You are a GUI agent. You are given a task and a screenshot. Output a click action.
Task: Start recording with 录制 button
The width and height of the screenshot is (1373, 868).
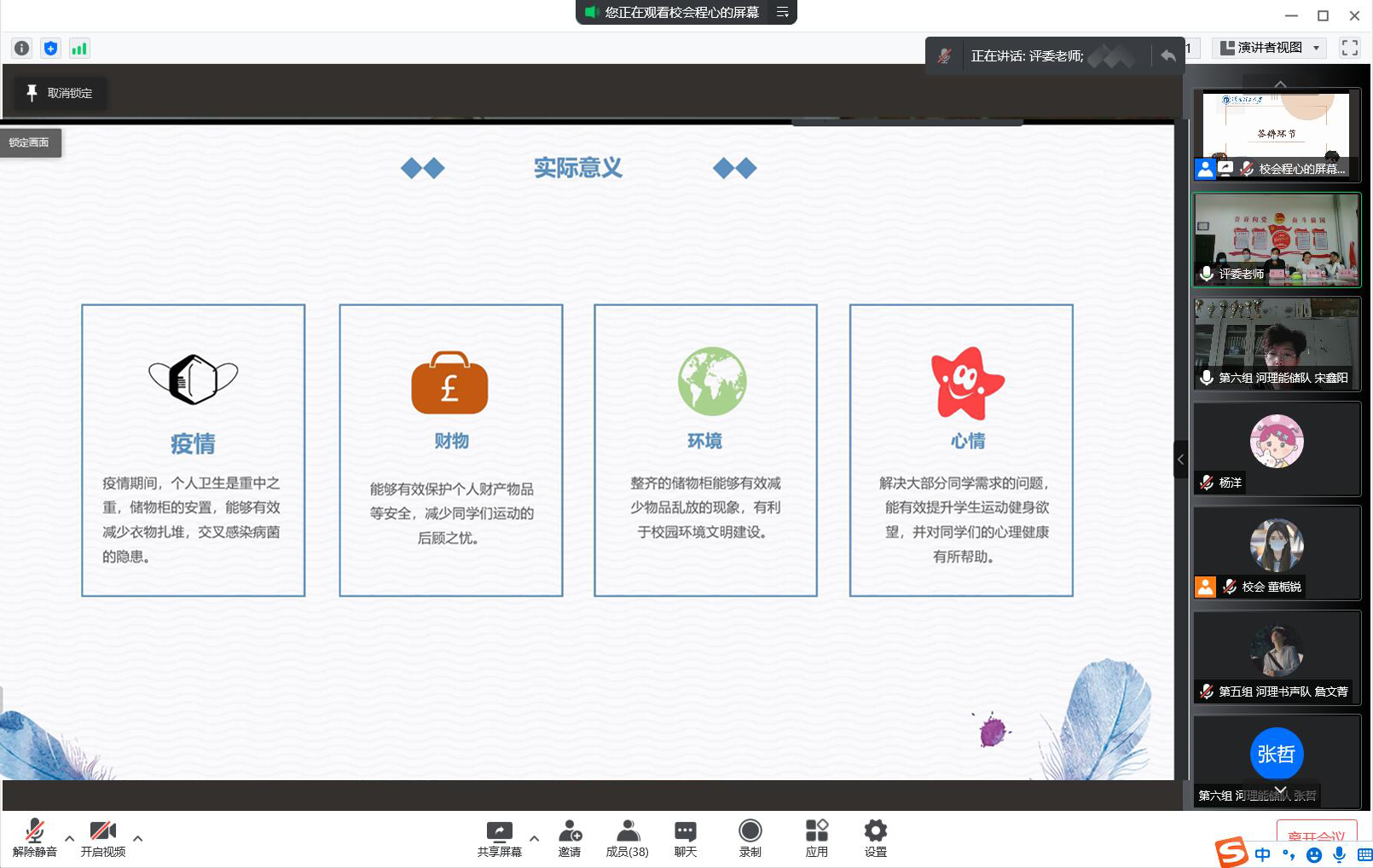coord(750,837)
